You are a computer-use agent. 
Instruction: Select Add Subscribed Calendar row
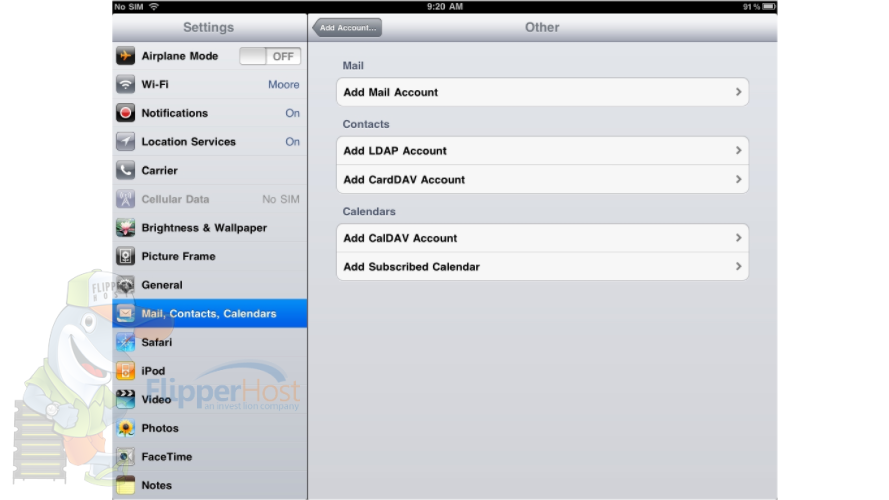(x=542, y=266)
